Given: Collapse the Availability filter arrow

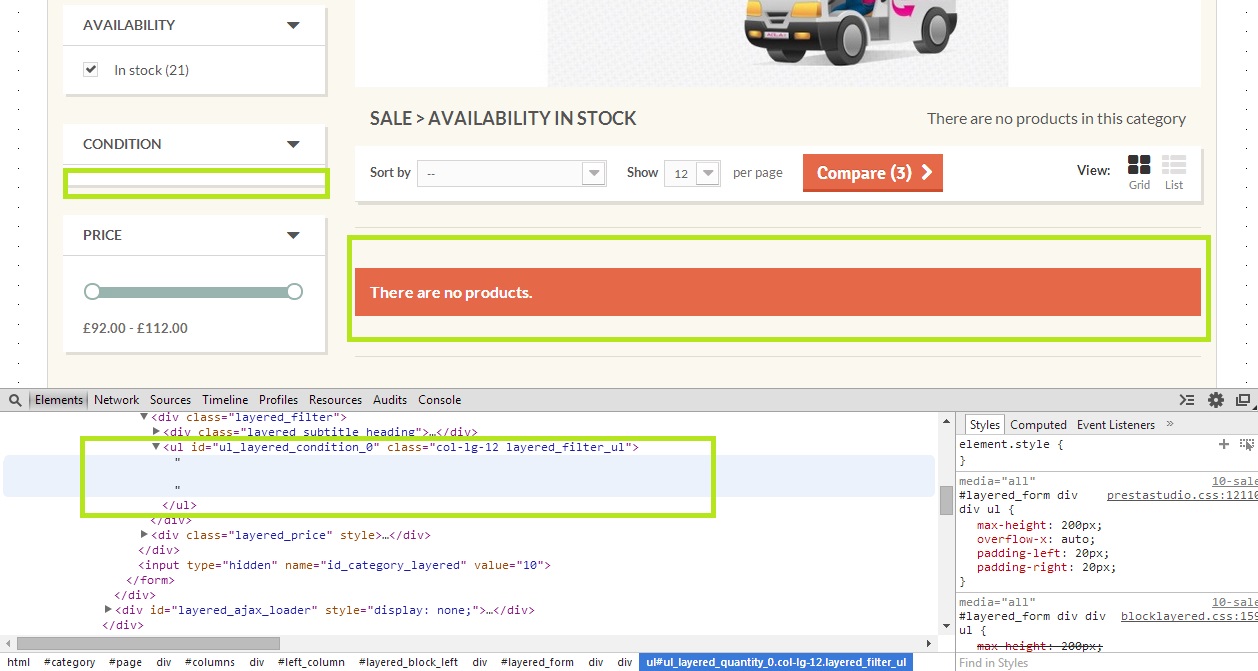Looking at the screenshot, I should tap(293, 25).
